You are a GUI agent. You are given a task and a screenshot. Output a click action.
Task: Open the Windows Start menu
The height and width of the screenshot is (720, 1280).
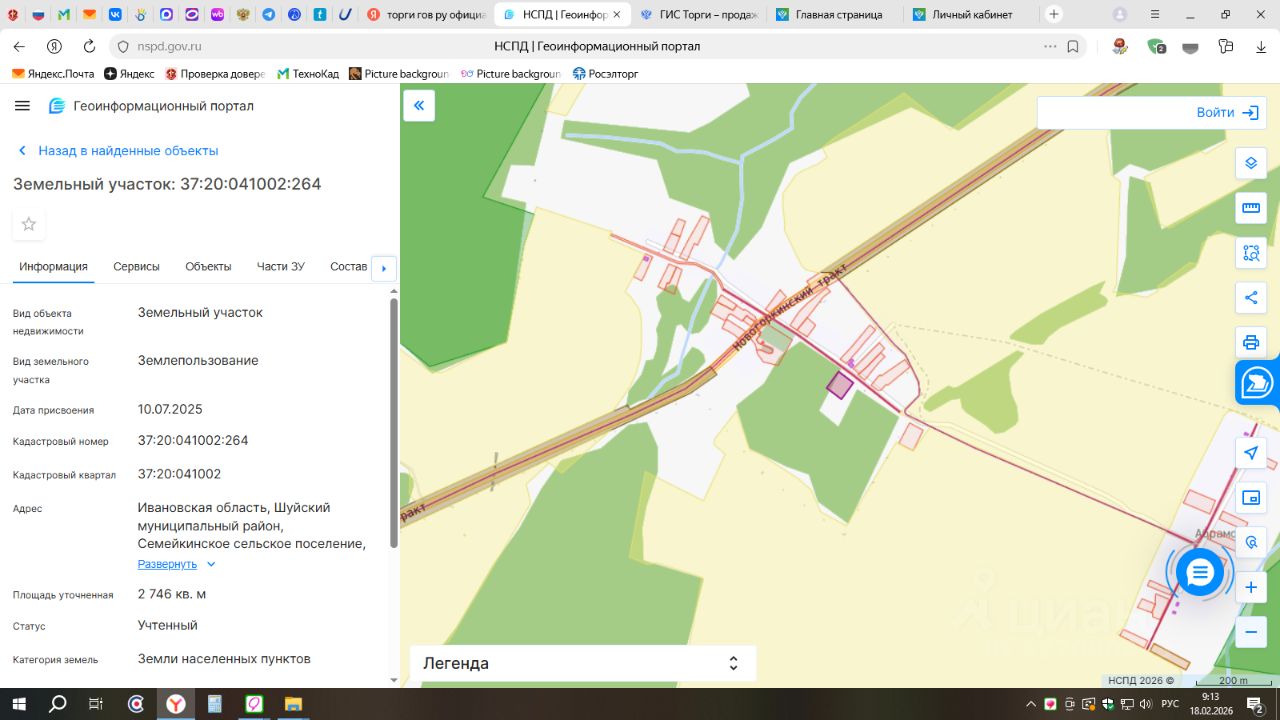[x=18, y=704]
